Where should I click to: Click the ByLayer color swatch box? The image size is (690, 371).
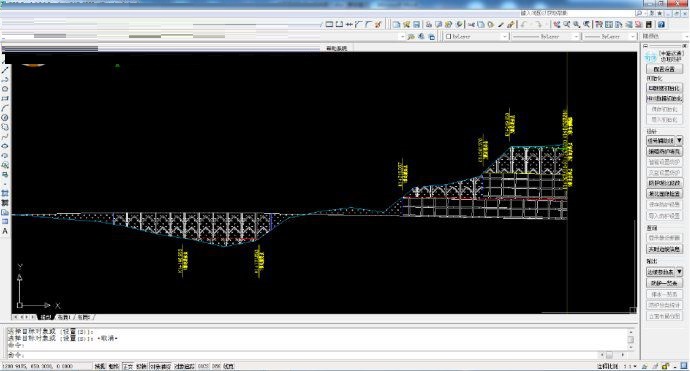(x=448, y=37)
